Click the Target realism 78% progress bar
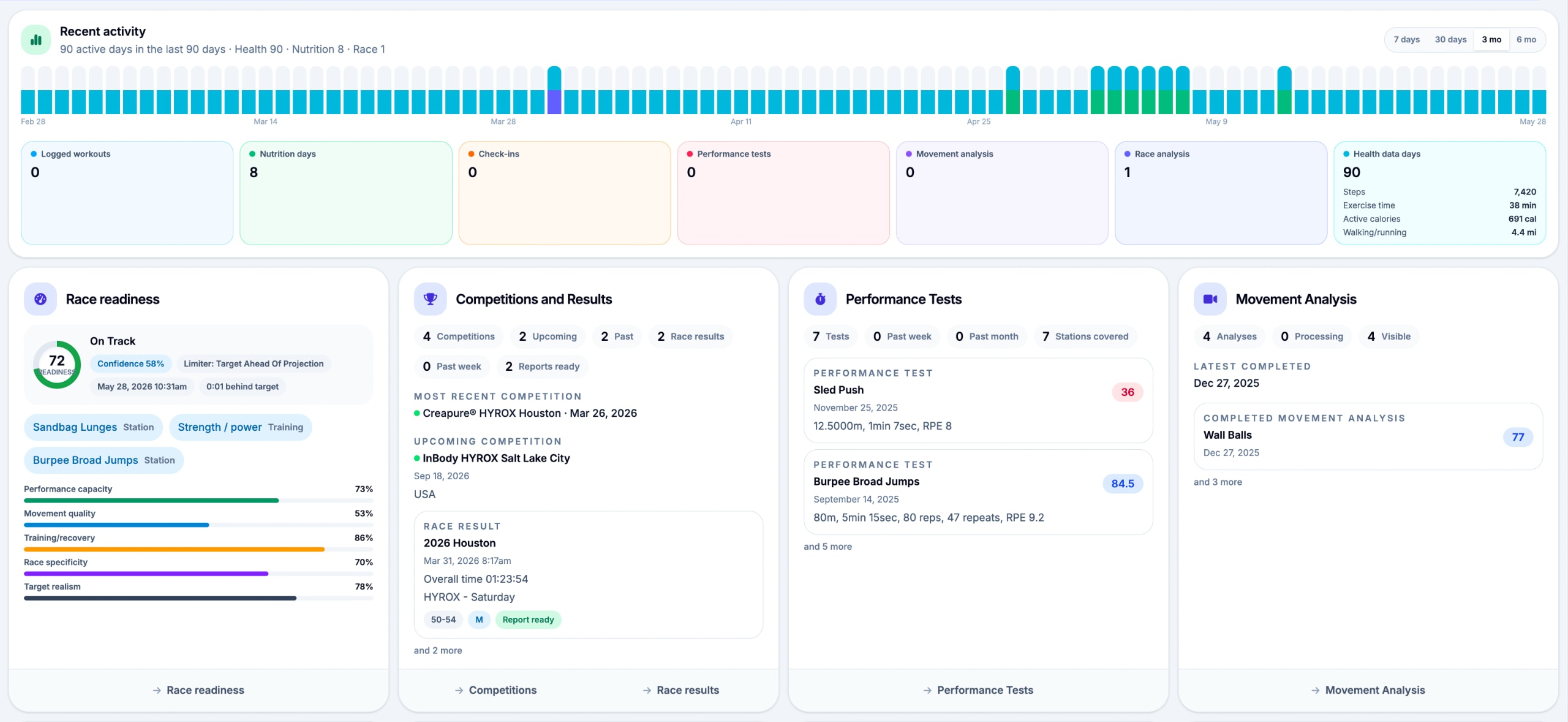This screenshot has width=1568, height=722. click(198, 598)
